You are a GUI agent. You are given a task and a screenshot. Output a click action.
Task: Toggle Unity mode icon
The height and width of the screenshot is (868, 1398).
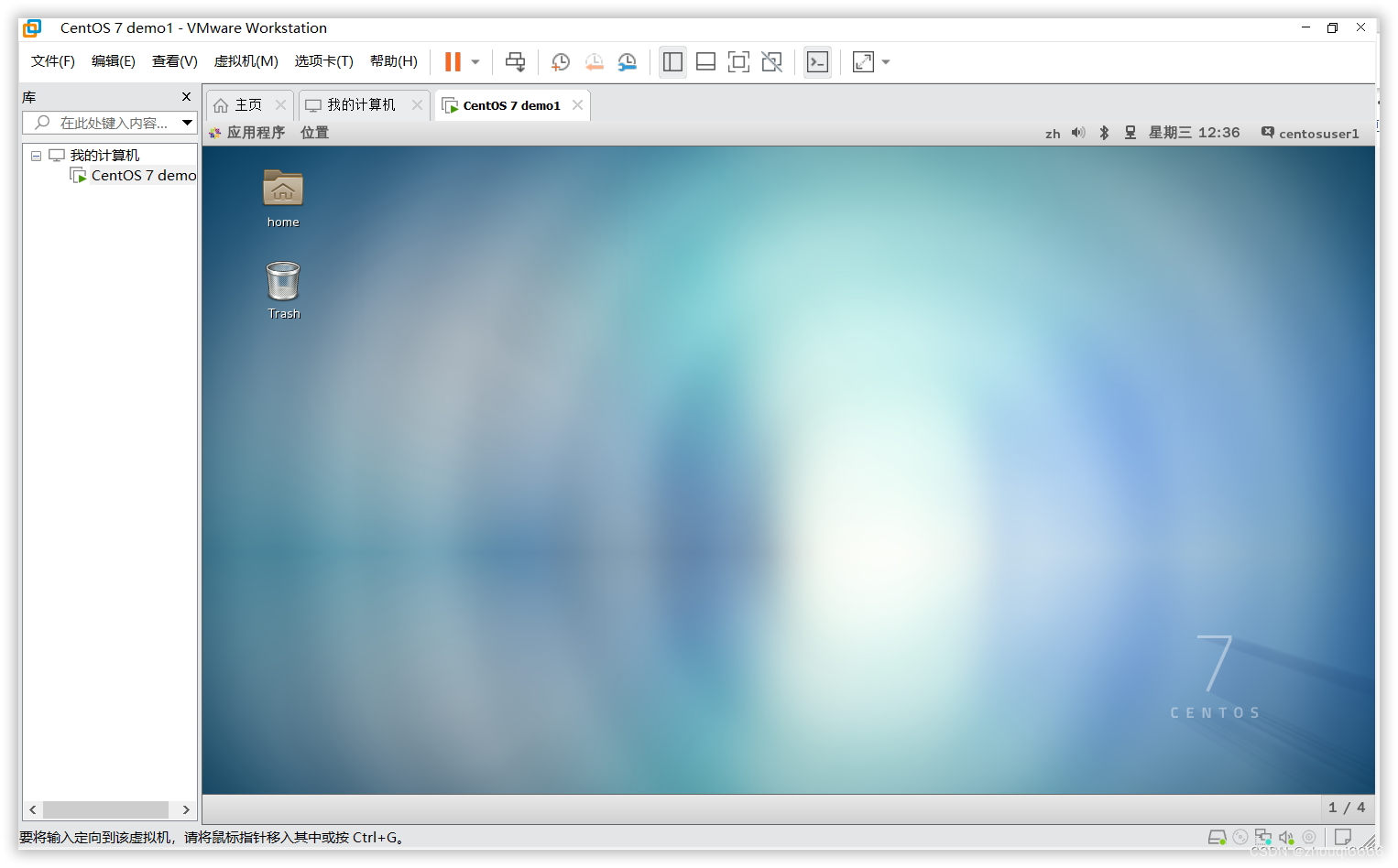click(772, 61)
